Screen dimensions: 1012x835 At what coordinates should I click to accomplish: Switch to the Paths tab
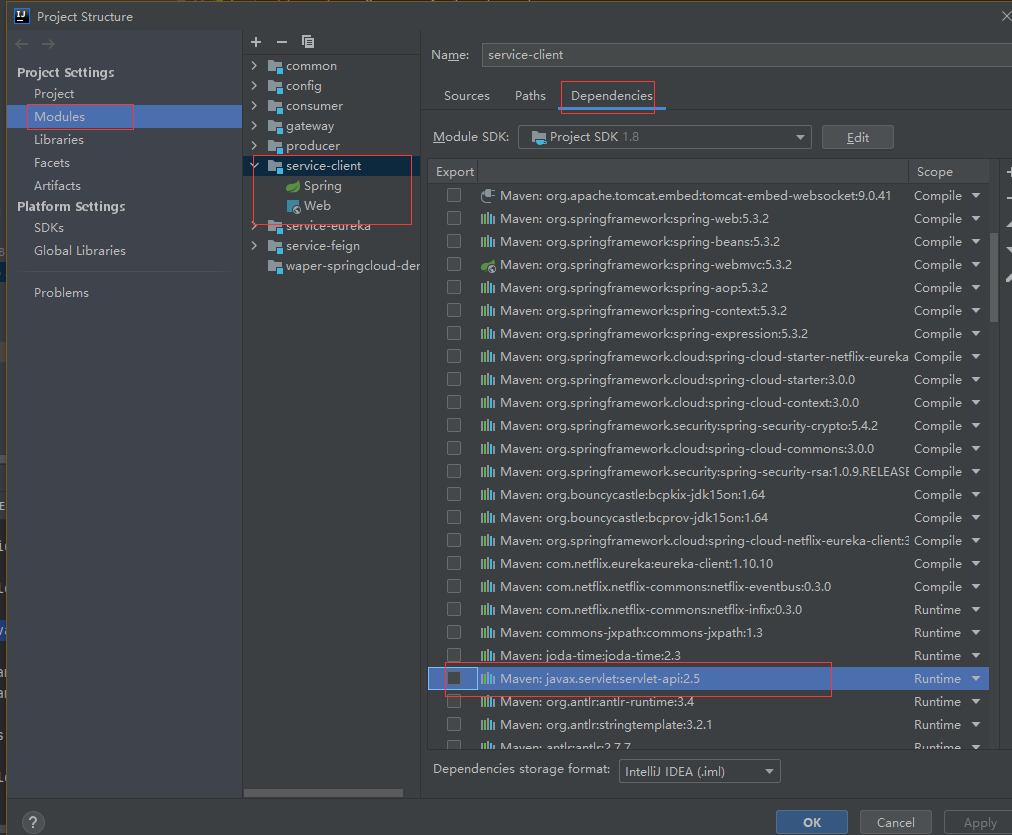click(530, 96)
